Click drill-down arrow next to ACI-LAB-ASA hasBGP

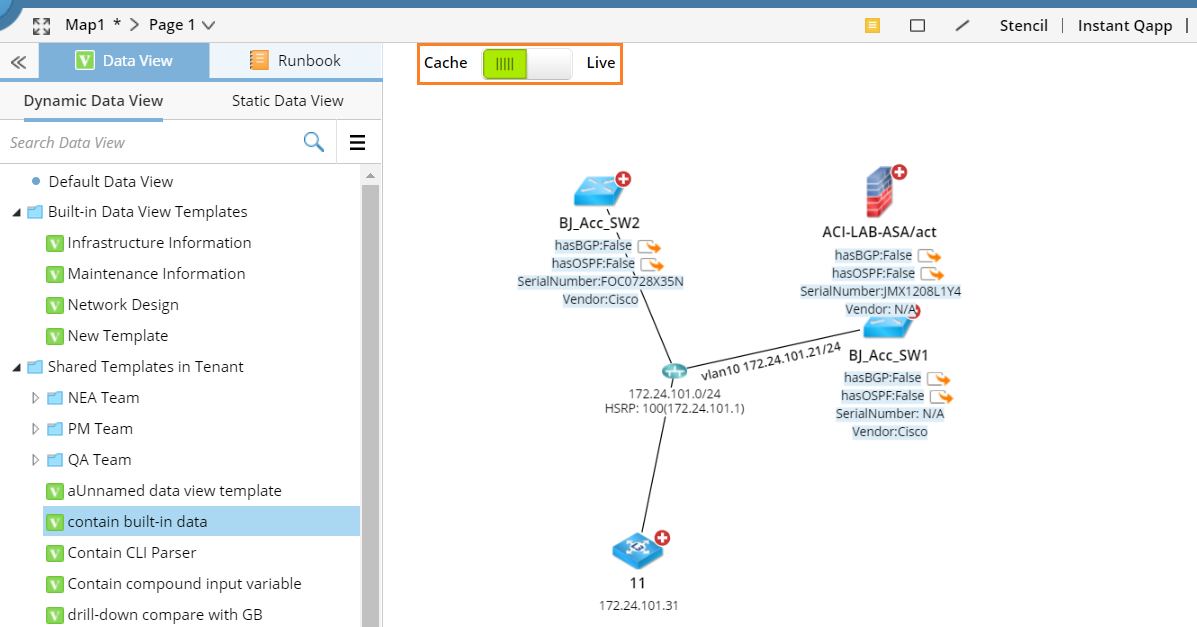pos(929,256)
